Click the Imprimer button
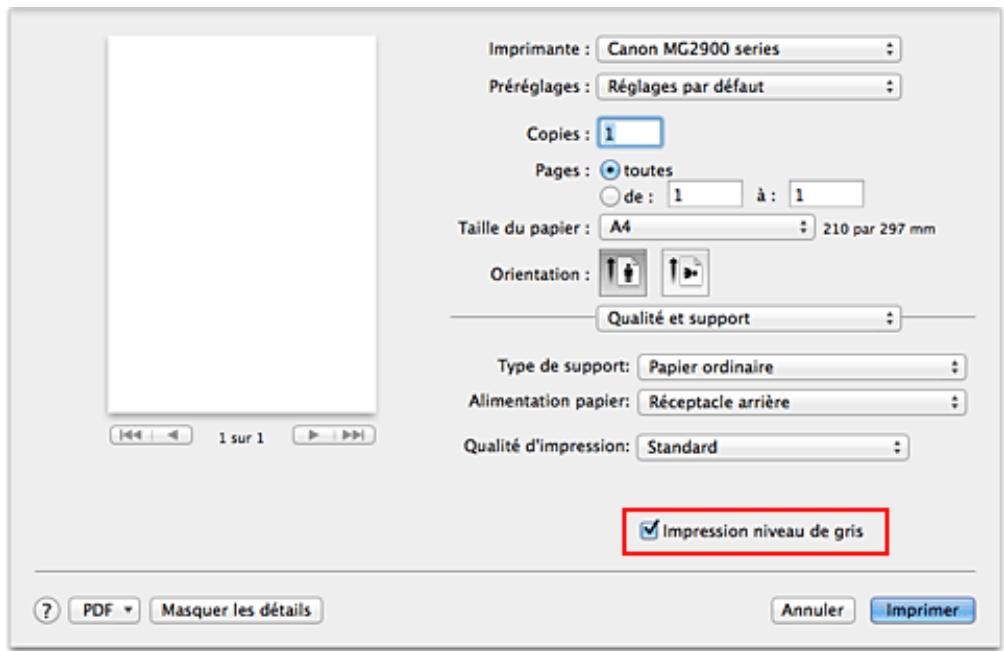The width and height of the screenshot is (1004, 651). [923, 610]
